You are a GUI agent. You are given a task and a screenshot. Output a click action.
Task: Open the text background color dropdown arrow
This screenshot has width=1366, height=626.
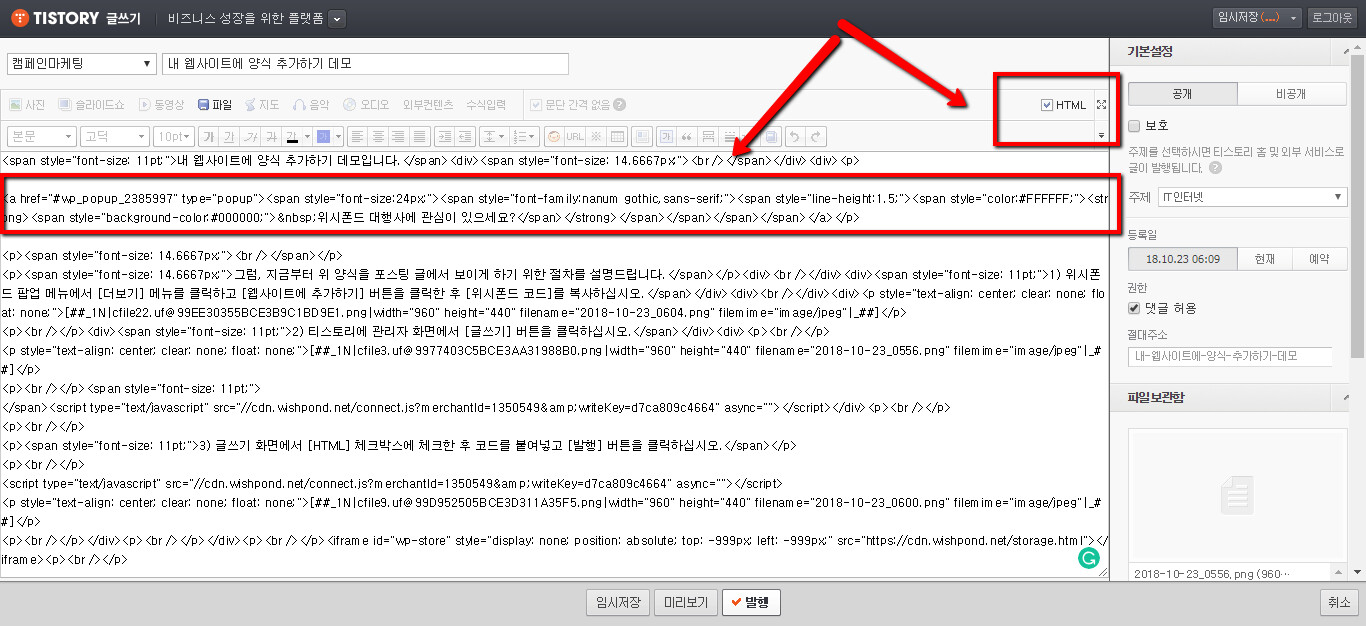(x=339, y=136)
